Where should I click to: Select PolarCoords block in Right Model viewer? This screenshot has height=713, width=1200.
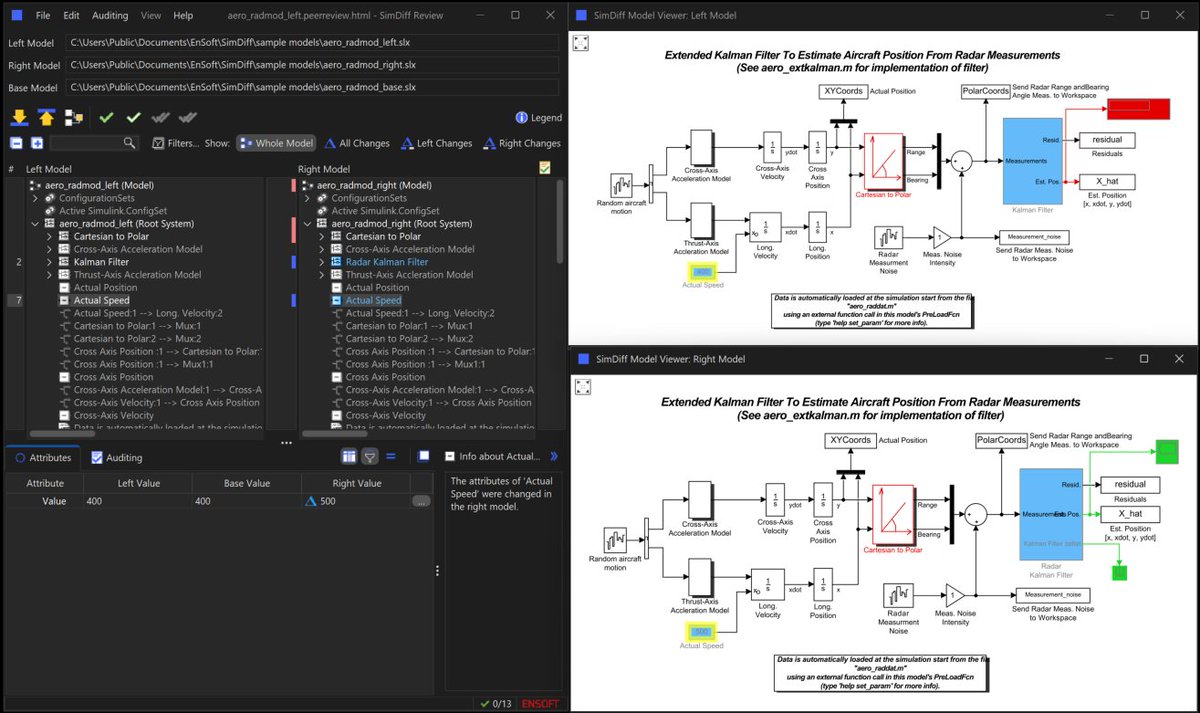pyautogui.click(x=999, y=440)
